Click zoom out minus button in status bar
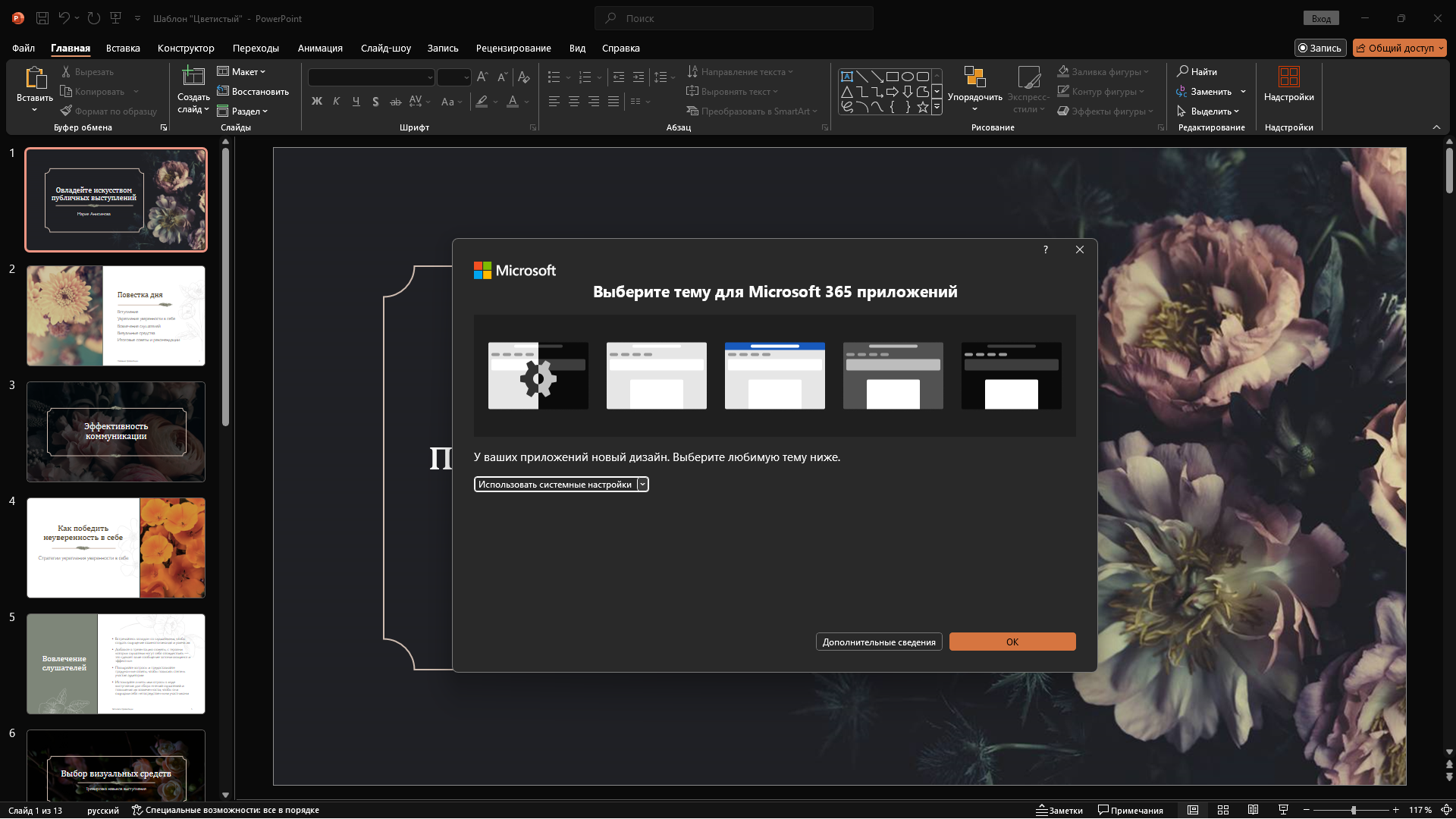This screenshot has width=1456, height=819. 1307,811
